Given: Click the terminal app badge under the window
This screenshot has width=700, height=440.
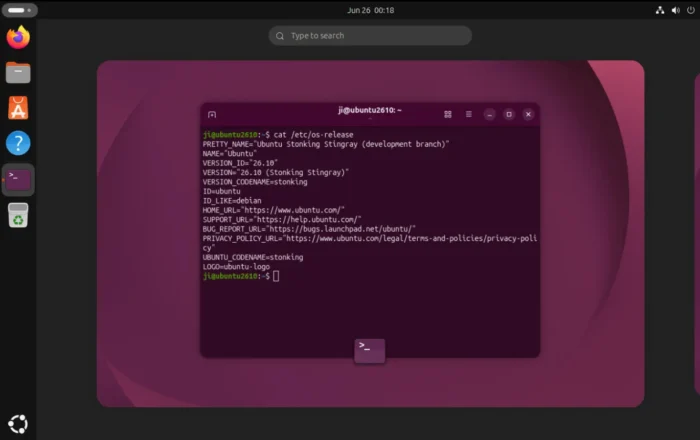Looking at the screenshot, I should point(370,351).
